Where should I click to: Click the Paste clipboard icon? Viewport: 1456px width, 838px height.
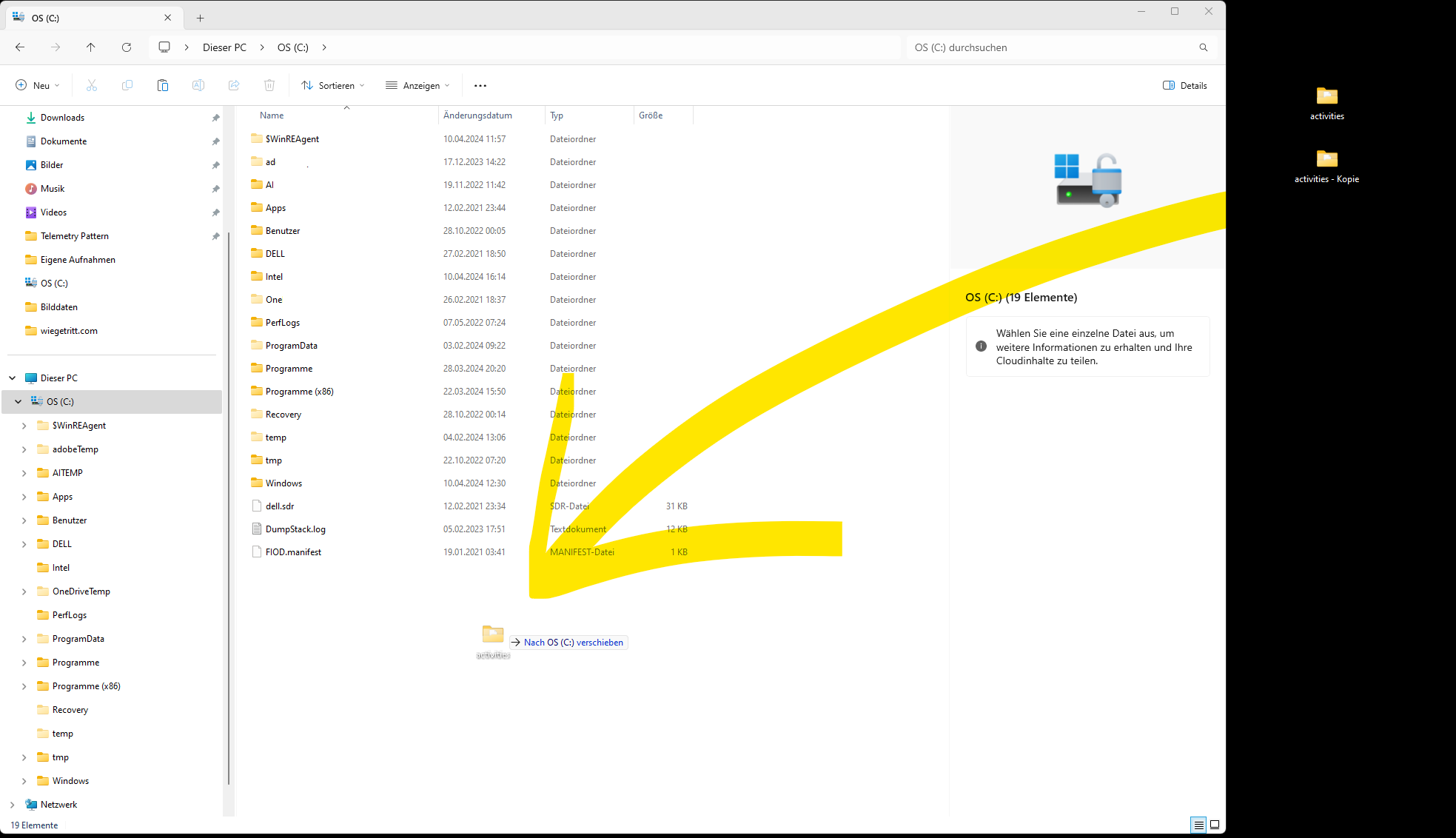[163, 86]
